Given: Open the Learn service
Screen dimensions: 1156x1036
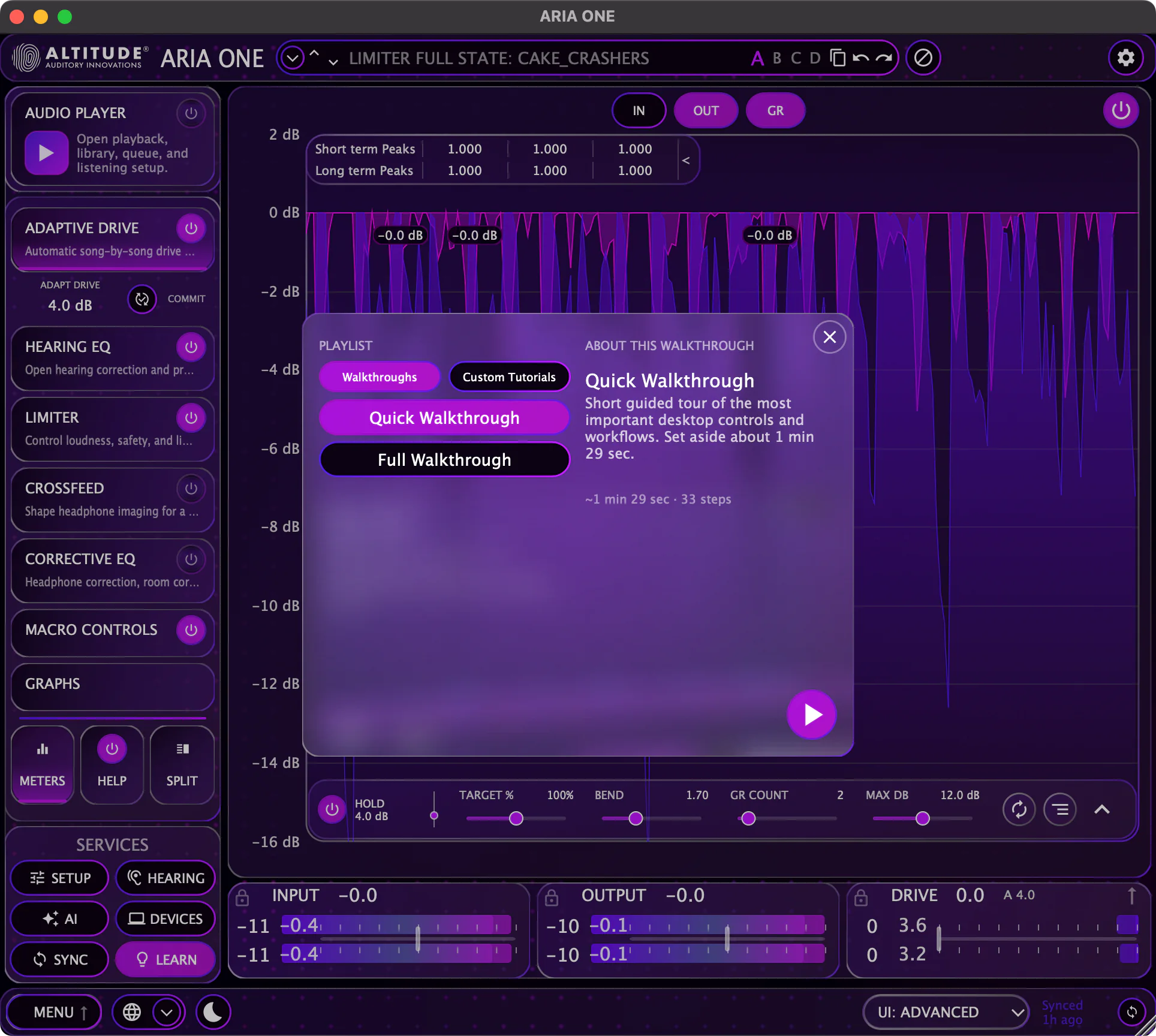Looking at the screenshot, I should click(x=165, y=959).
